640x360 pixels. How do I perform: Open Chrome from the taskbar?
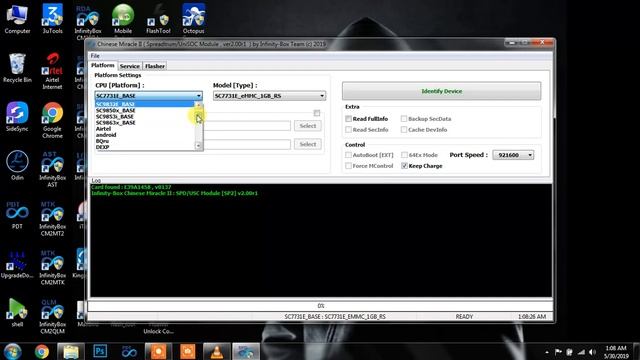pos(42,351)
